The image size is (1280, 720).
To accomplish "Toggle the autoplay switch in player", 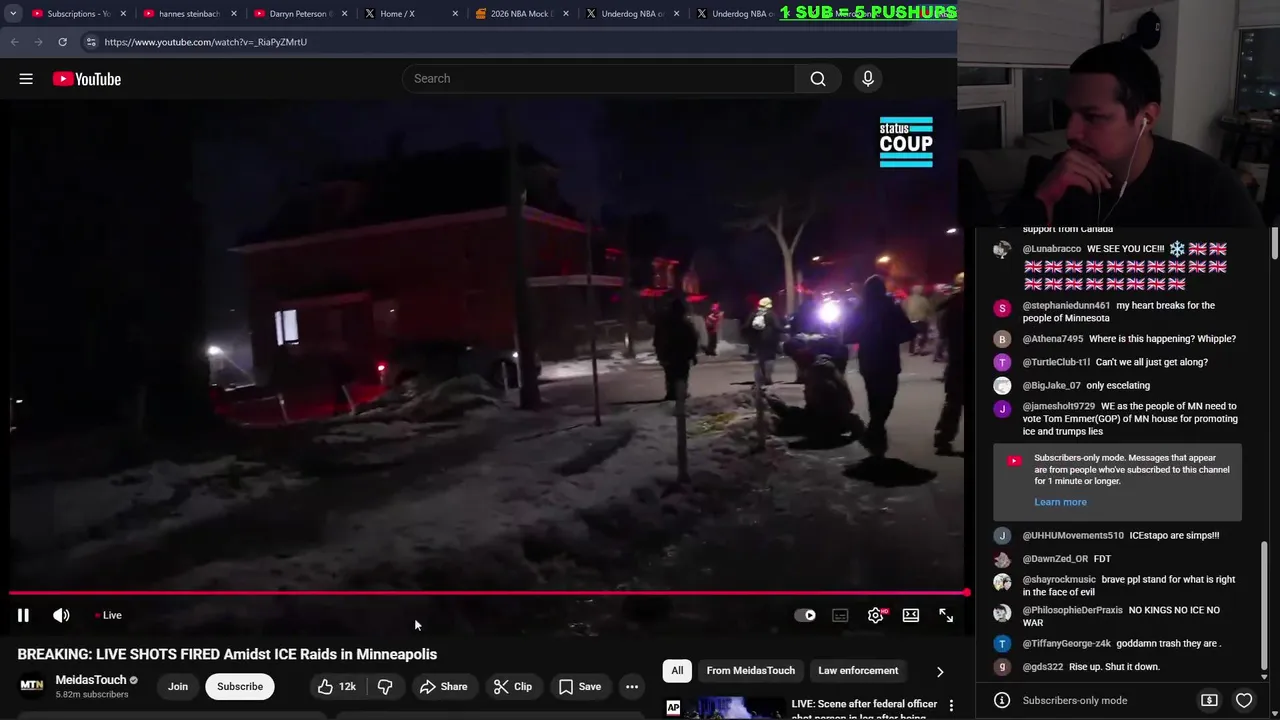I will point(805,616).
